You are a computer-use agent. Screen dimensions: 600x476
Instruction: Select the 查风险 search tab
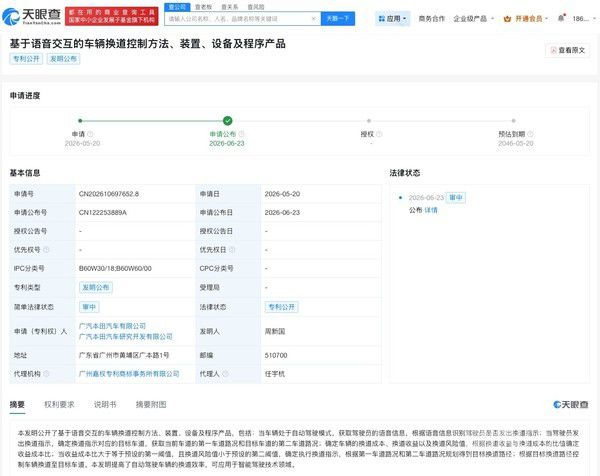[x=256, y=7]
